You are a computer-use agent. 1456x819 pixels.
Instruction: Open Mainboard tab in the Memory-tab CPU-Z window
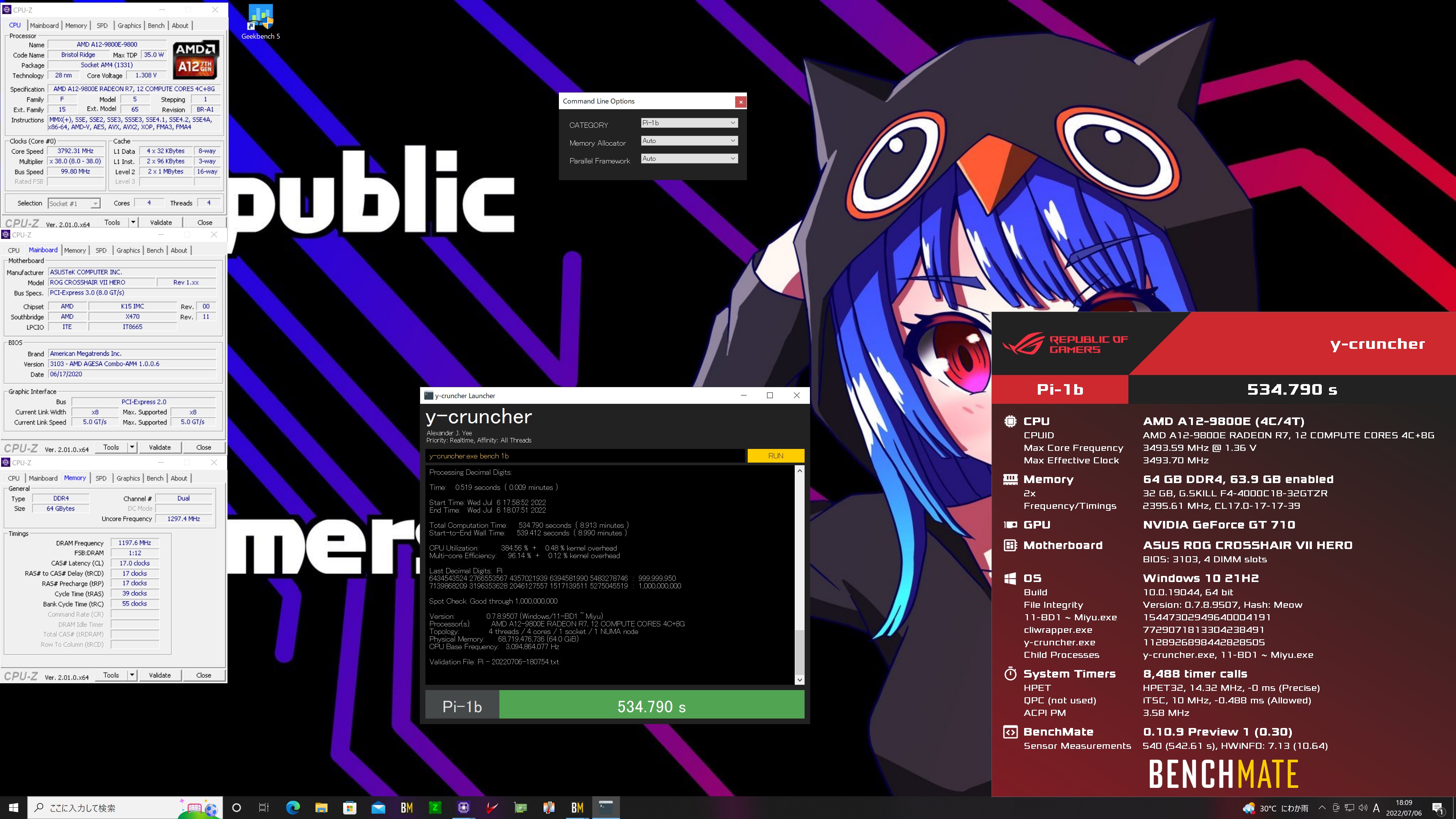click(43, 478)
